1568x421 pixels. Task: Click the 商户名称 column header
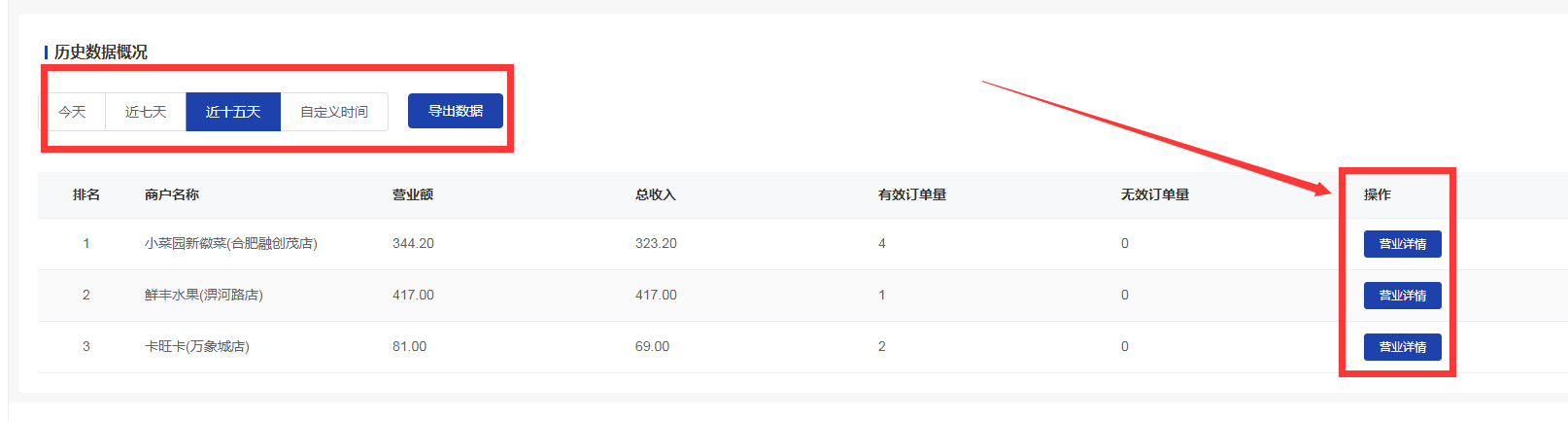point(172,194)
